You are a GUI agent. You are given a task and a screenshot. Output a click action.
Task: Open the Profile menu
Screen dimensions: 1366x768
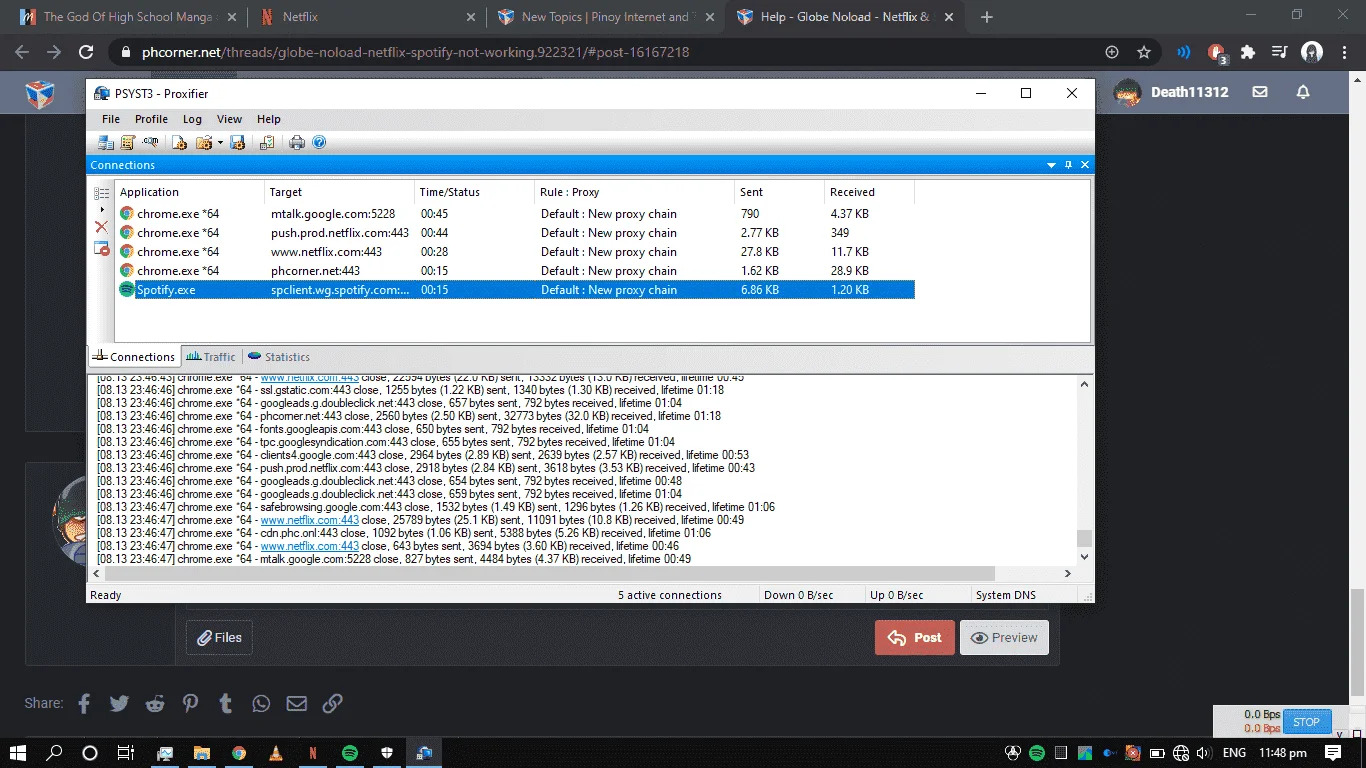pos(152,119)
